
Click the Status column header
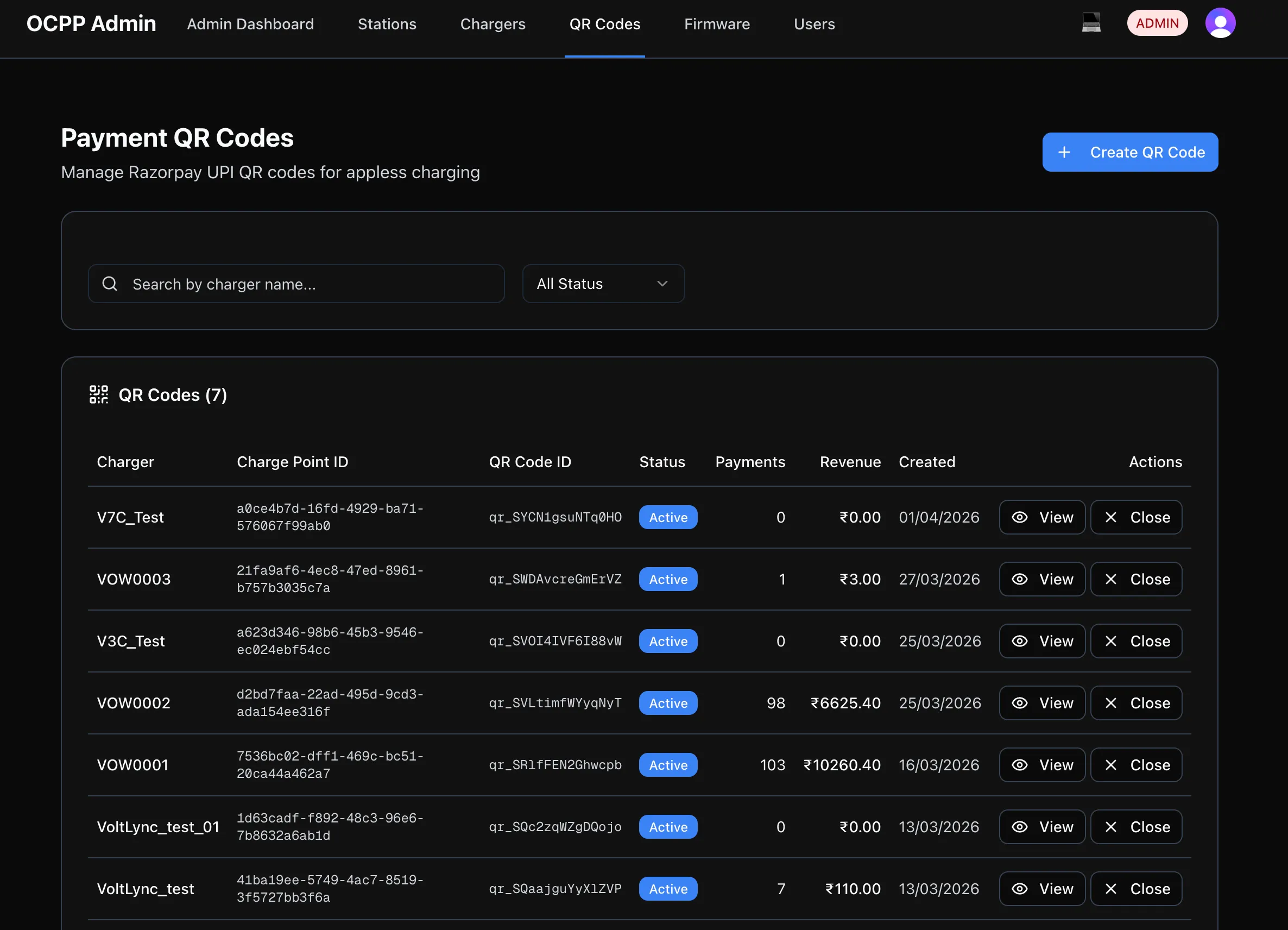[662, 462]
